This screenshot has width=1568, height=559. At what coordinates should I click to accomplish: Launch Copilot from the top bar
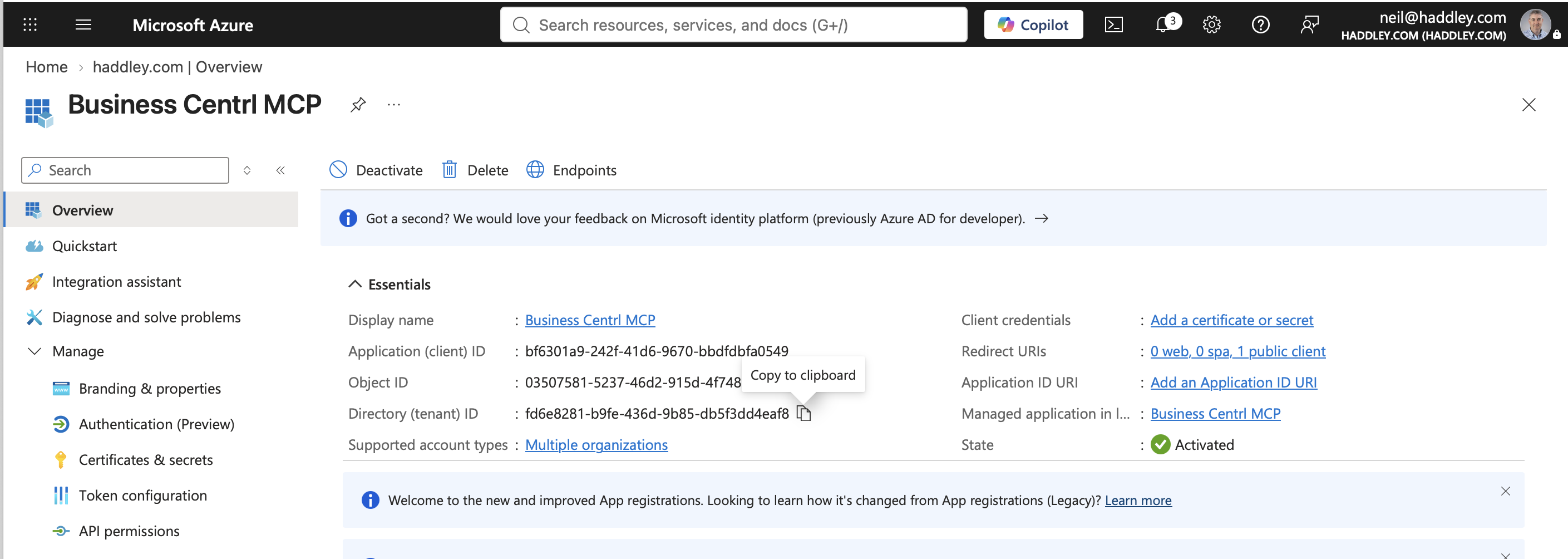[x=1033, y=25]
